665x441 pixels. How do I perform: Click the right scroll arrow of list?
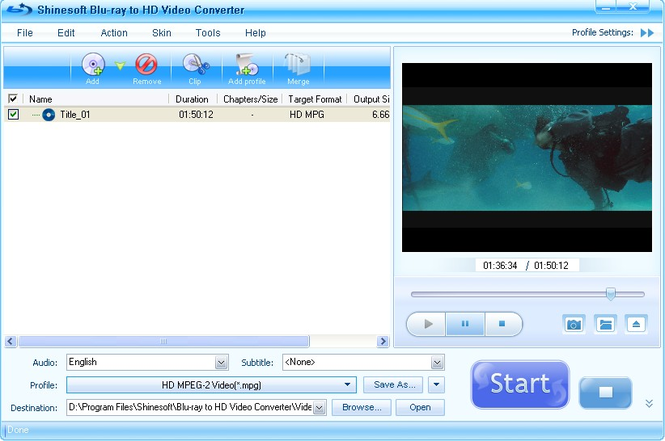[x=383, y=341]
